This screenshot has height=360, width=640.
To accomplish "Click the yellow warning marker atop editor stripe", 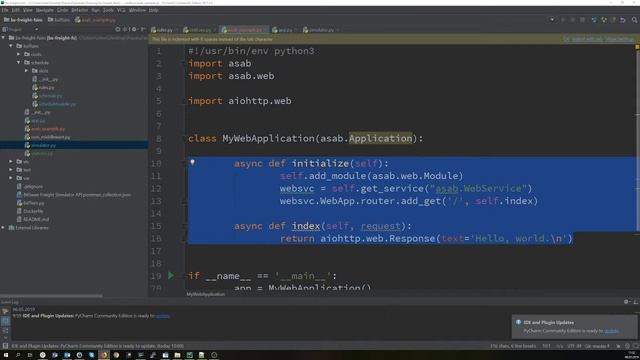I will point(637,47).
